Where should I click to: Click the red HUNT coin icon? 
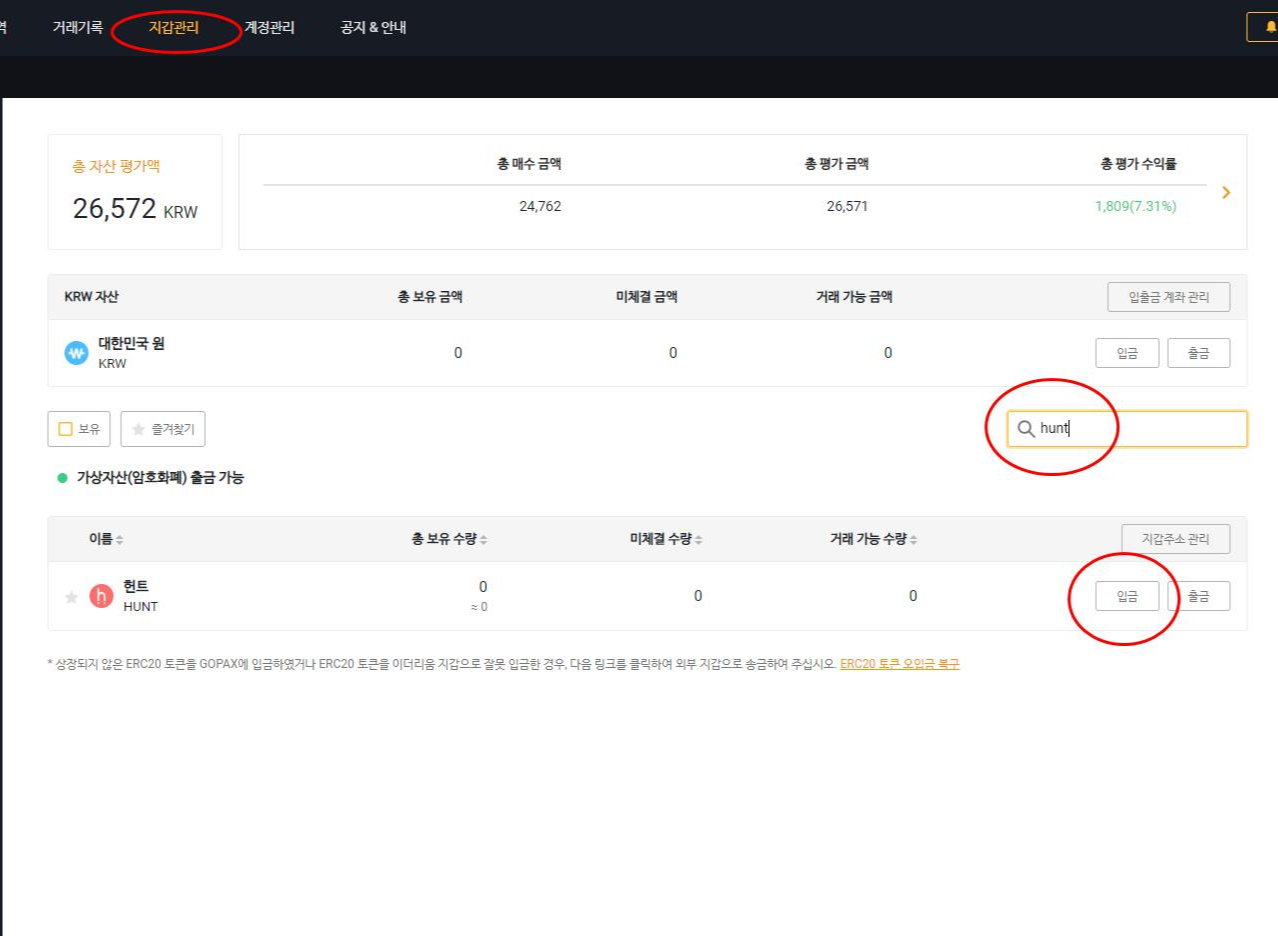[x=101, y=596]
